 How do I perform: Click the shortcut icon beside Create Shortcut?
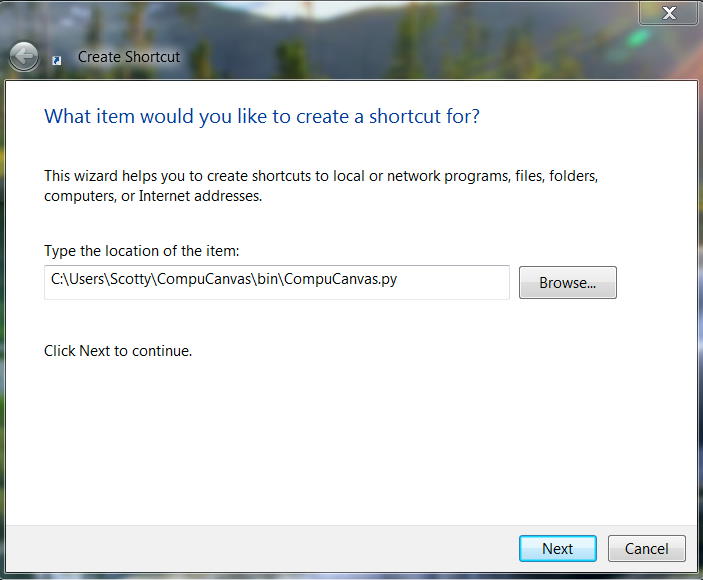pyautogui.click(x=56, y=61)
